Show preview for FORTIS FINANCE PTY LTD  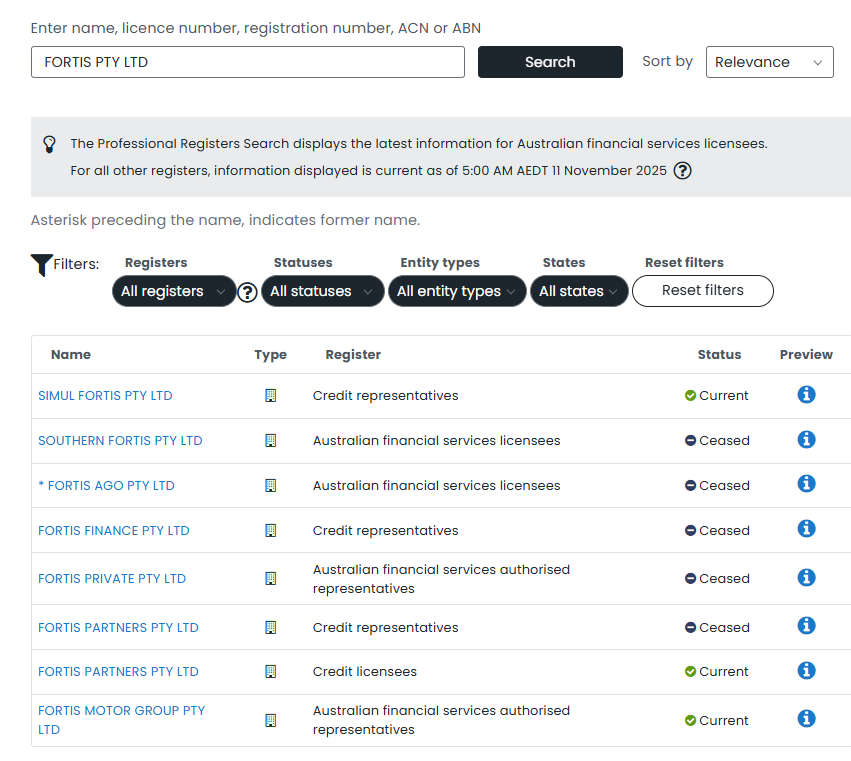(x=806, y=529)
